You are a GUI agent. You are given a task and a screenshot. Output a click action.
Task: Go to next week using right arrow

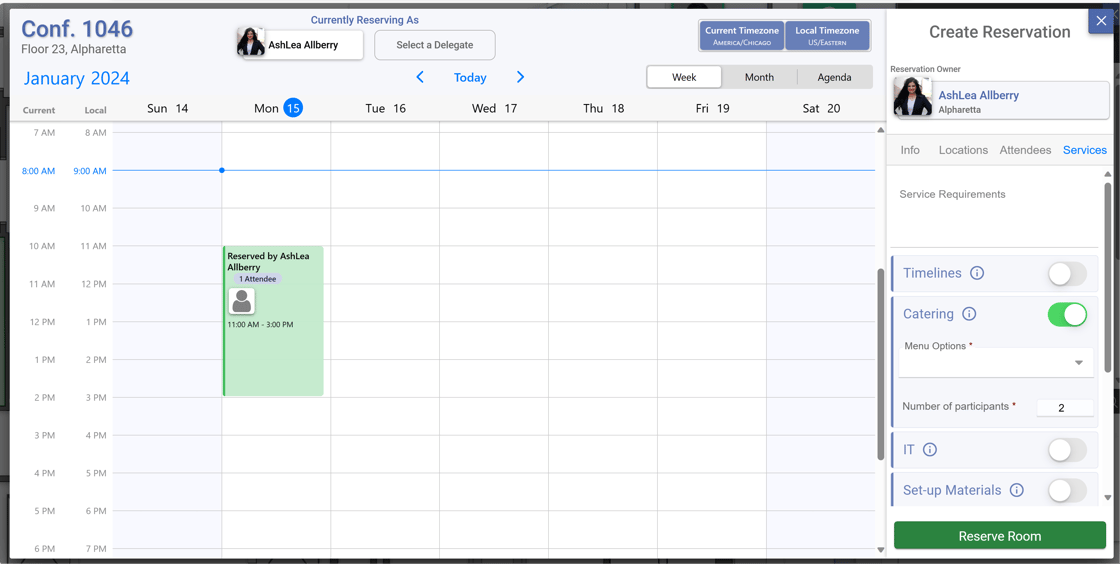point(520,77)
